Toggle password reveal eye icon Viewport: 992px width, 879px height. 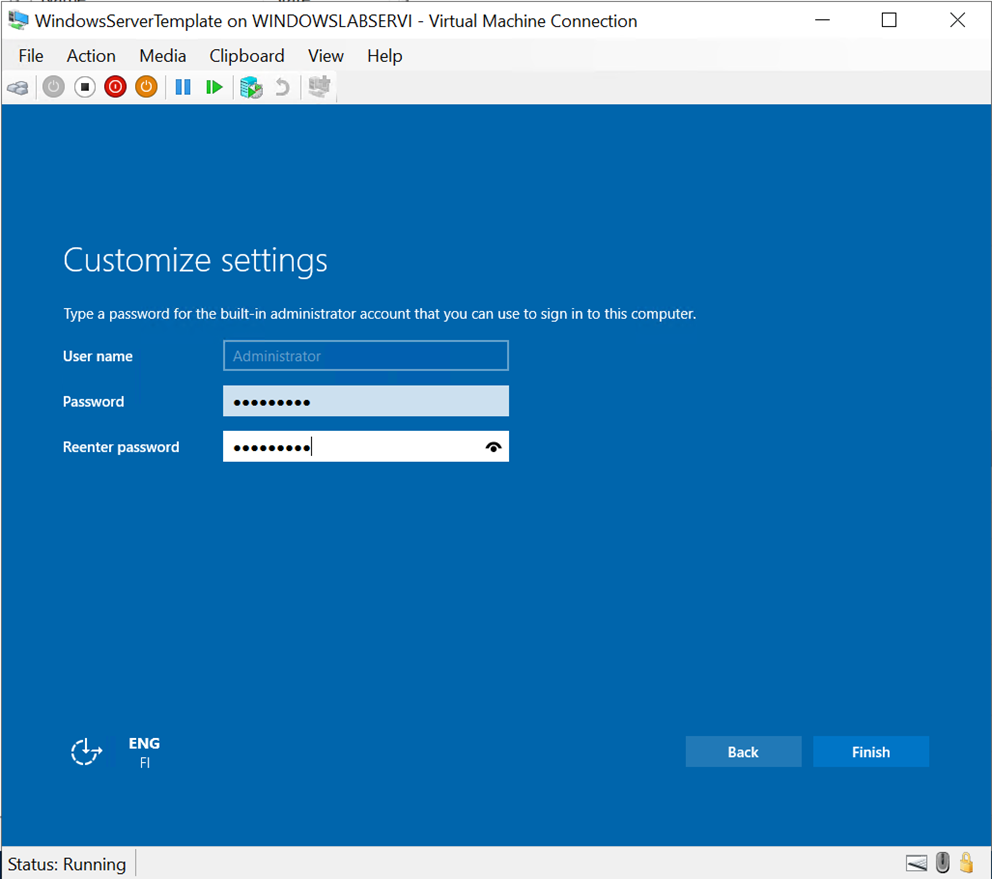493,447
